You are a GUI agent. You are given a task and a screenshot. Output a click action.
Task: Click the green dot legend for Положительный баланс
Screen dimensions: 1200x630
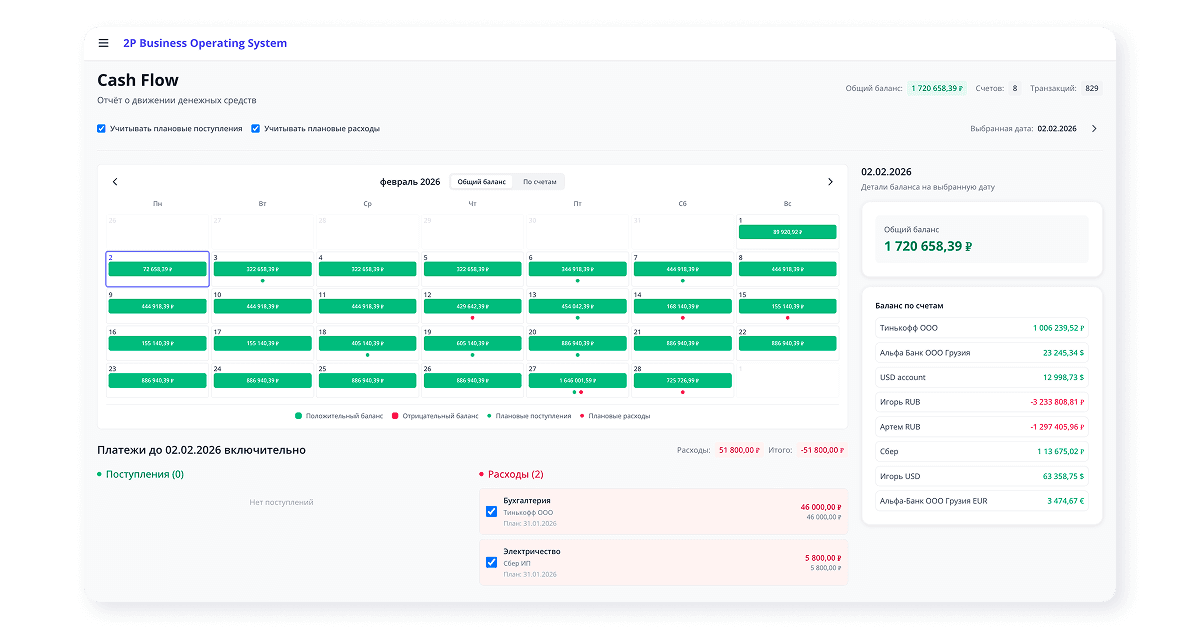(x=298, y=414)
